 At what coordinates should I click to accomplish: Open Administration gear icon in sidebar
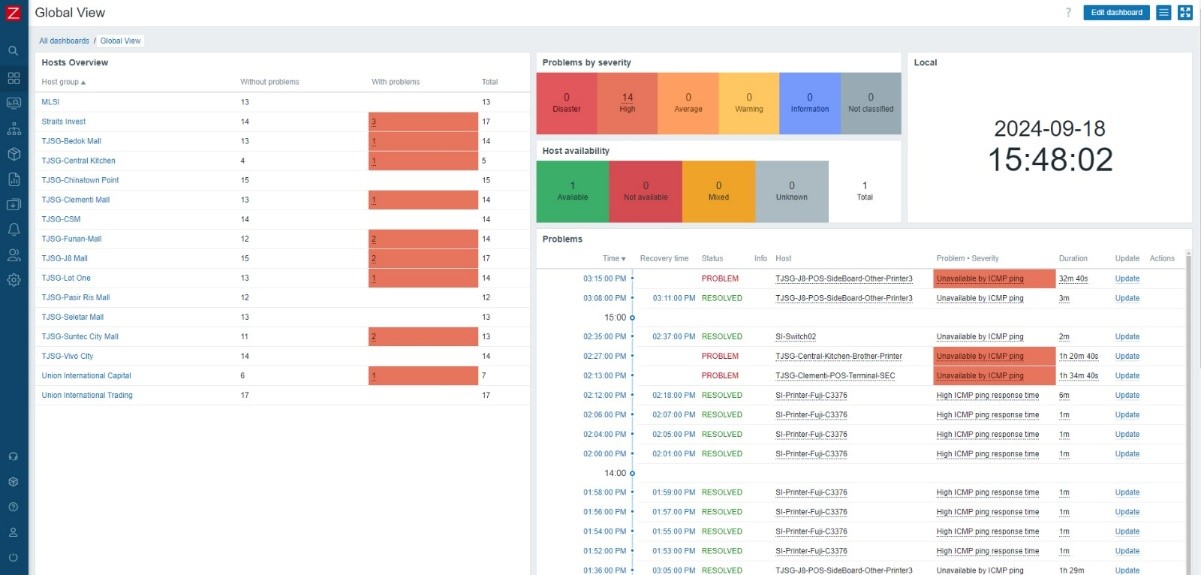(14, 280)
